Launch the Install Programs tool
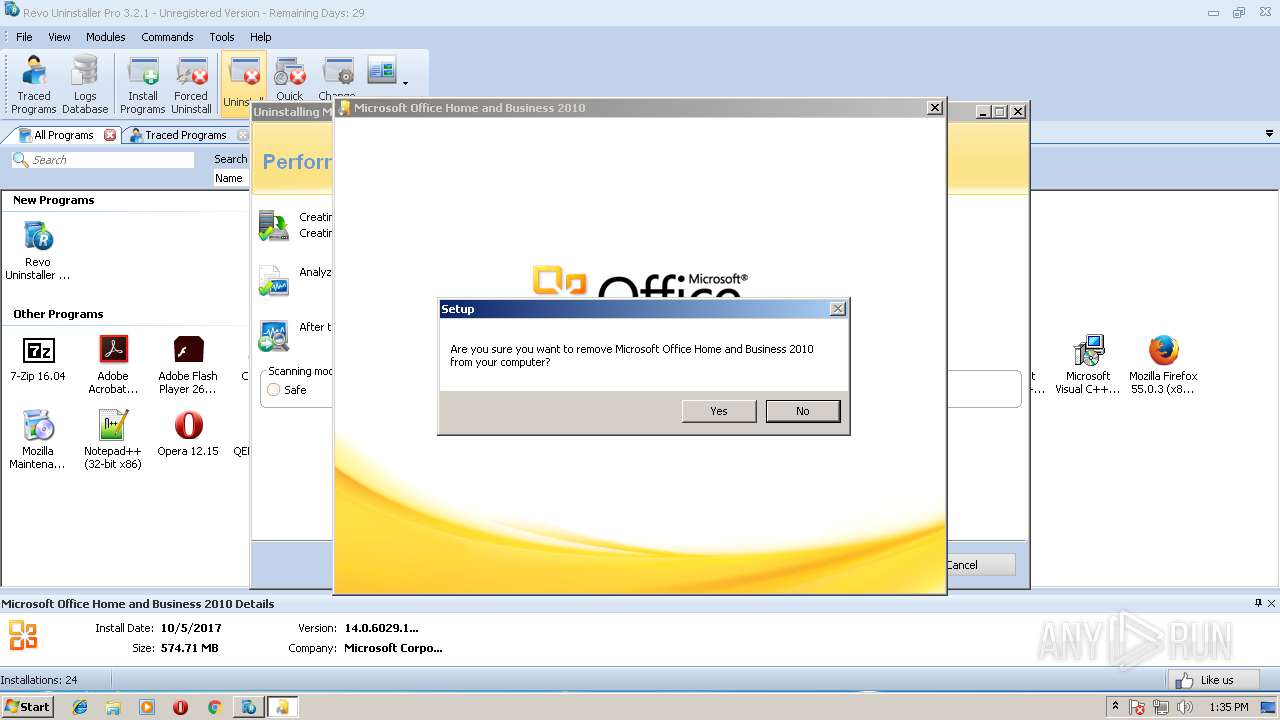This screenshot has height=720, width=1280. [x=143, y=85]
